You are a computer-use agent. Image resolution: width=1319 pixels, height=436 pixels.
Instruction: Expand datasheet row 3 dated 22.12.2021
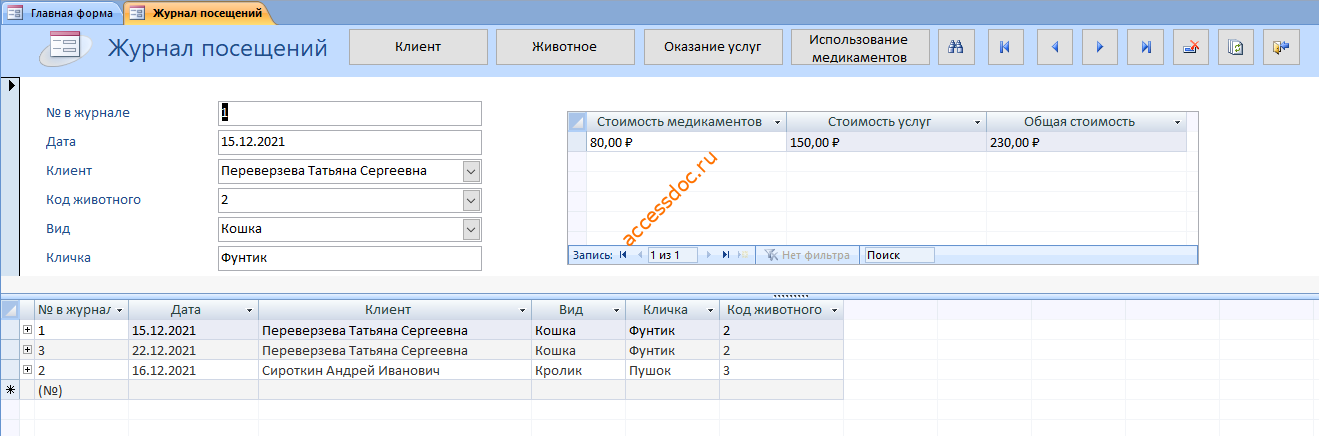27,350
